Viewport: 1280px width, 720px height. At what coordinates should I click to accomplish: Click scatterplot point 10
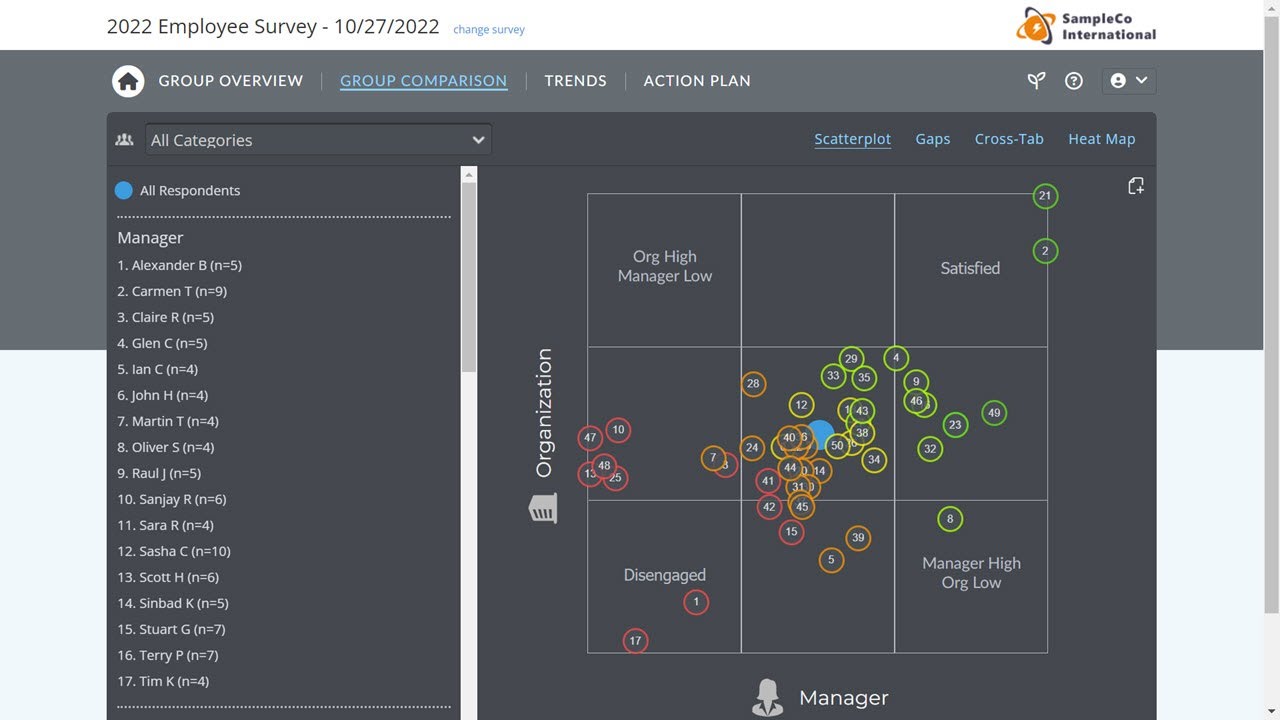(618, 430)
